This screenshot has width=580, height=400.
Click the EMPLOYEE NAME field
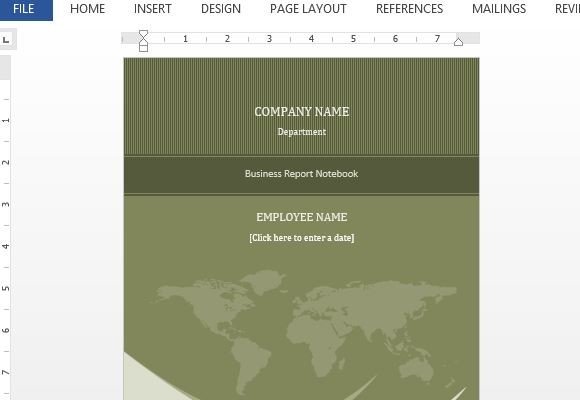pos(302,217)
